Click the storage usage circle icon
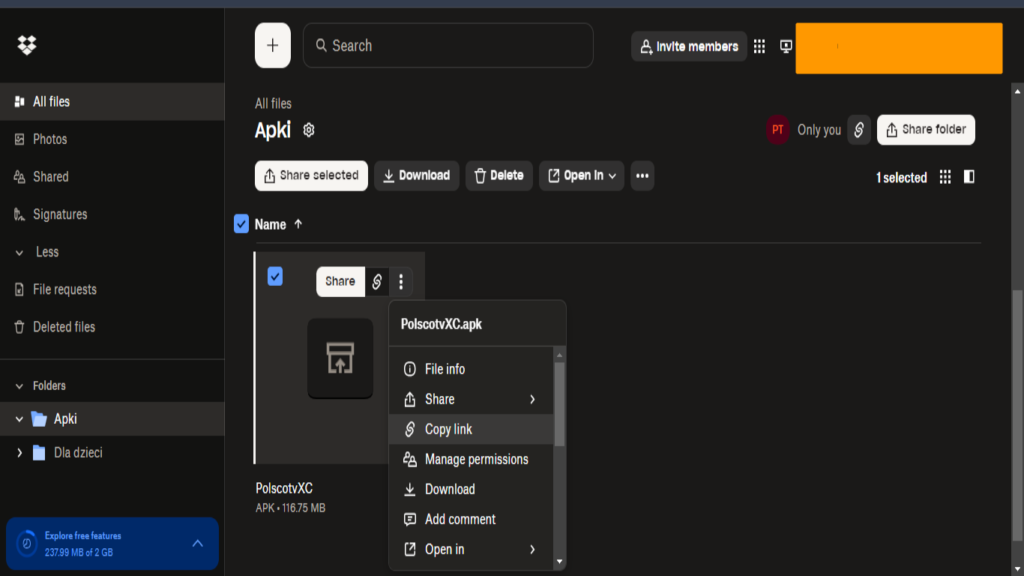 tap(27, 543)
